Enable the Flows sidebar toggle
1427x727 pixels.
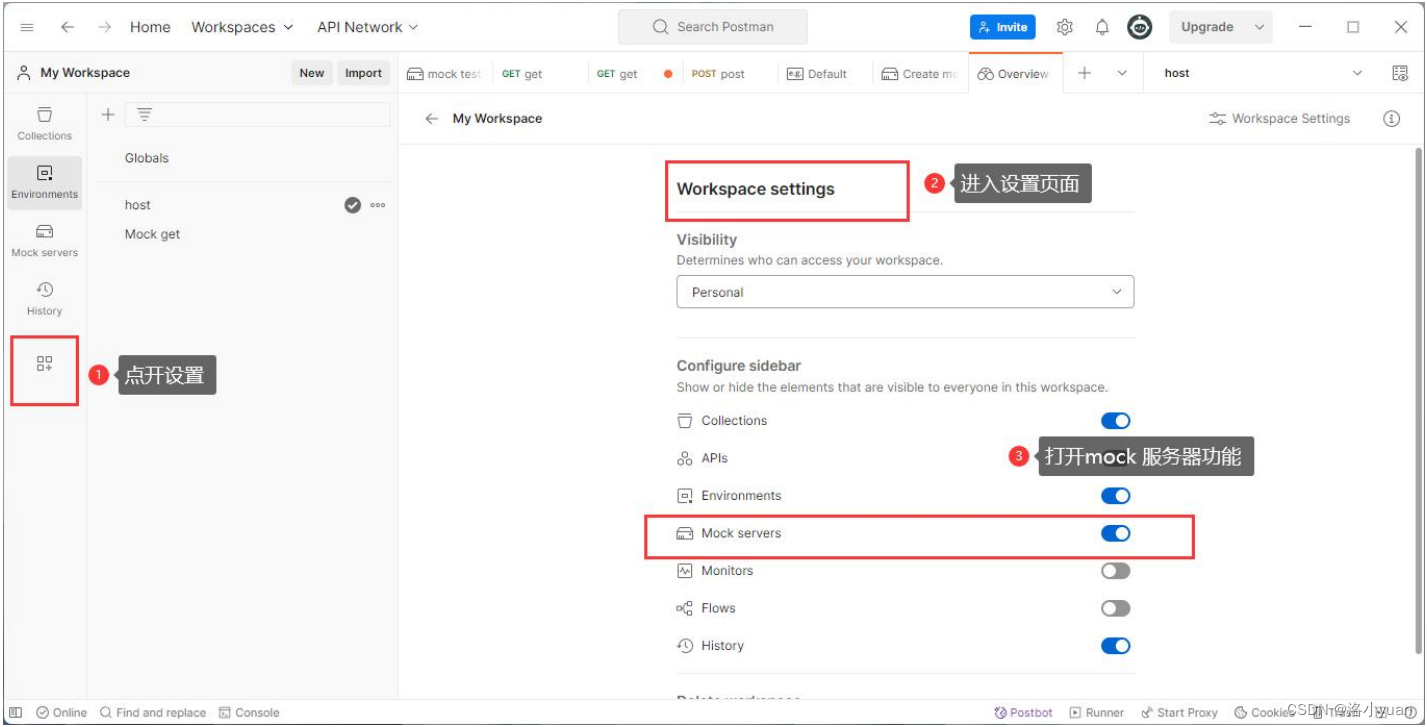[1115, 608]
